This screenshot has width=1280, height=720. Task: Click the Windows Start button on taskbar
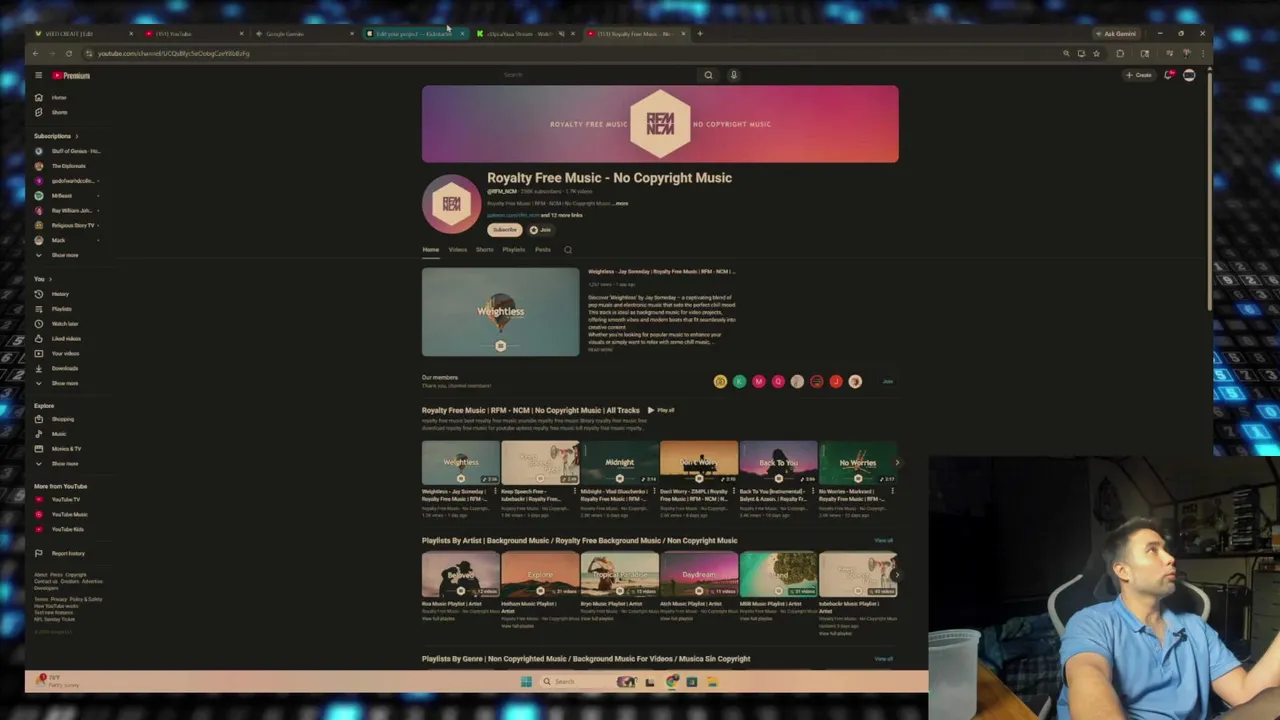526,682
